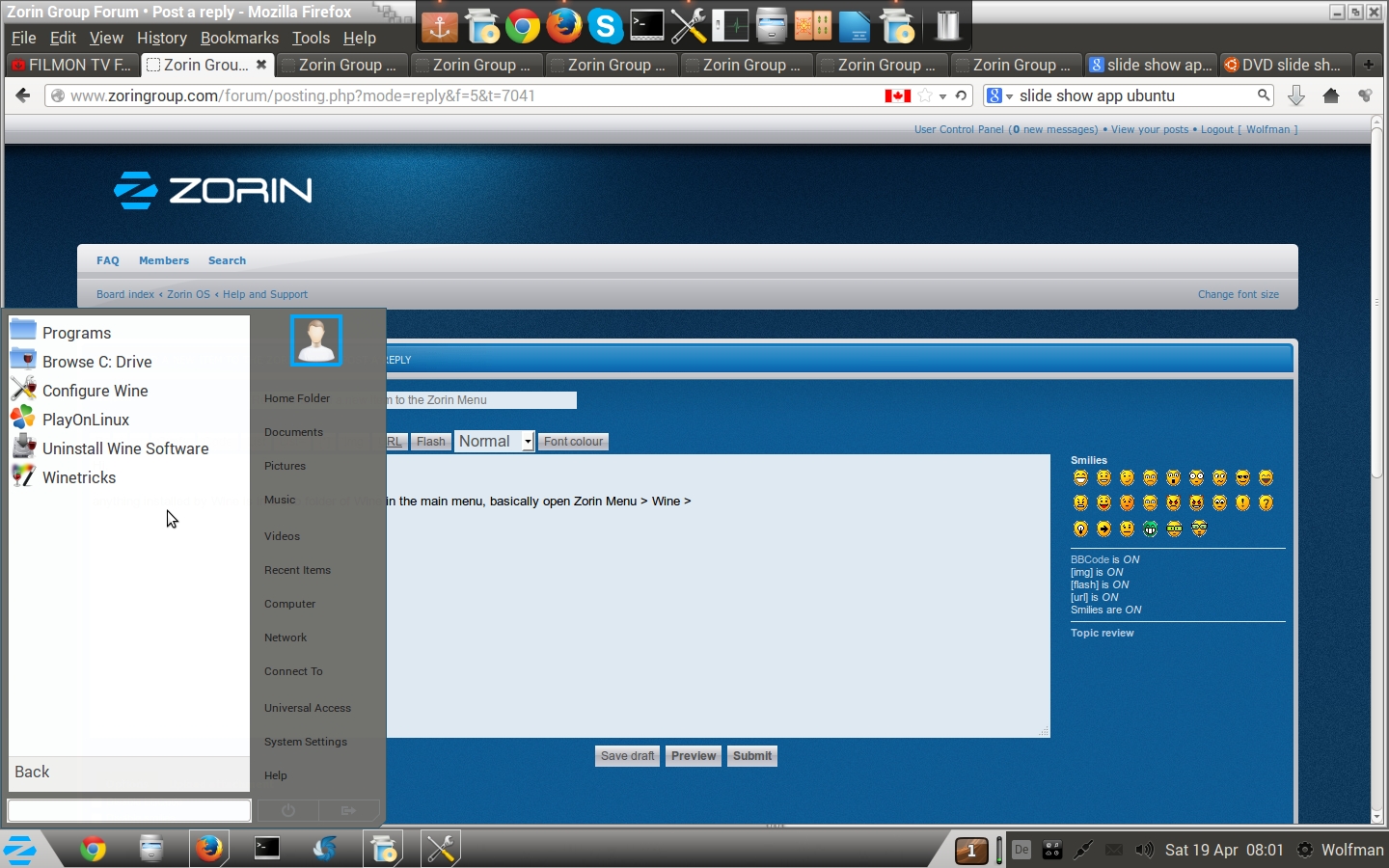Image resolution: width=1389 pixels, height=868 pixels.
Task: Click the power button in Zorin menu
Action: tap(287, 811)
